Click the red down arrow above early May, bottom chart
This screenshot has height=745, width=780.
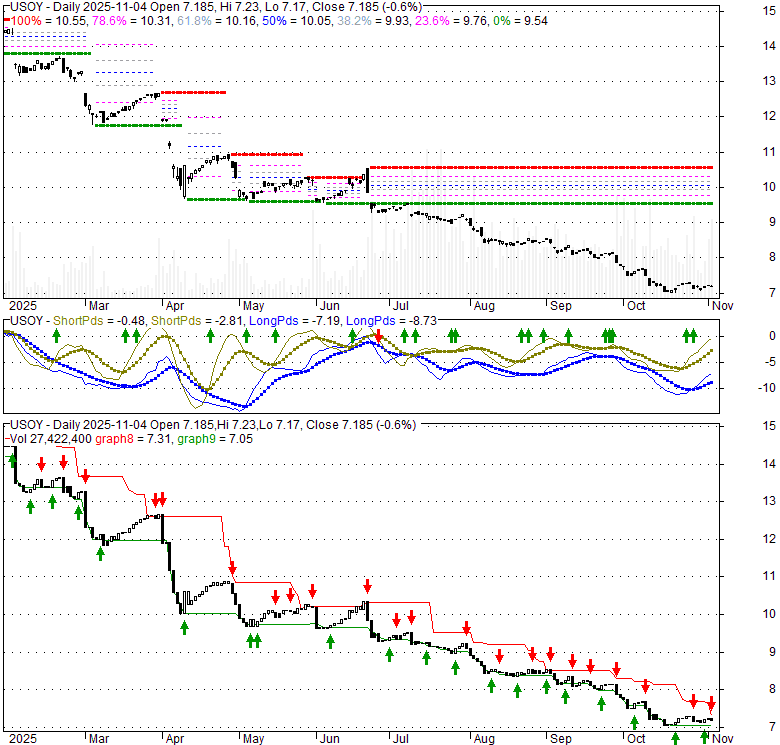click(230, 555)
